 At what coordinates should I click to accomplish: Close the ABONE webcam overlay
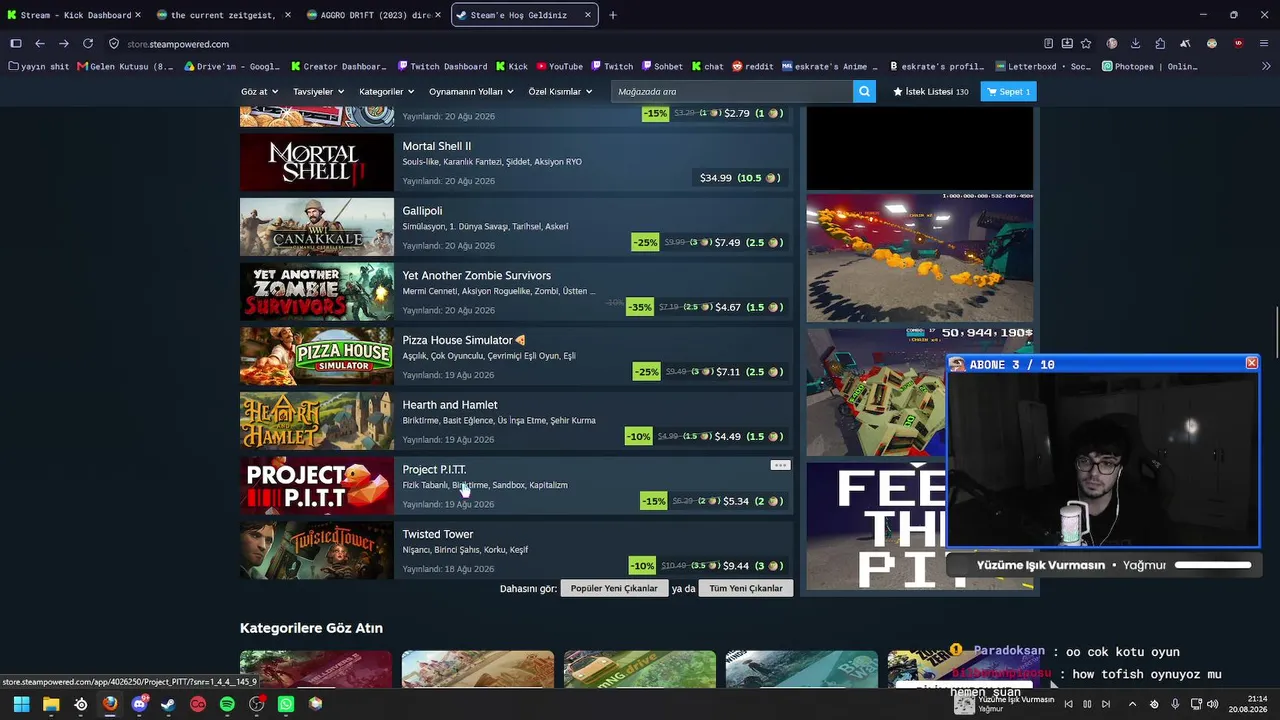(x=1251, y=363)
